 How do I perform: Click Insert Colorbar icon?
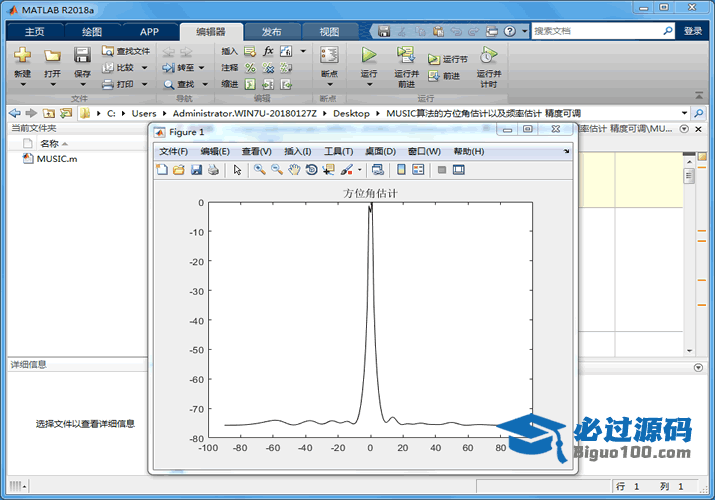401,170
